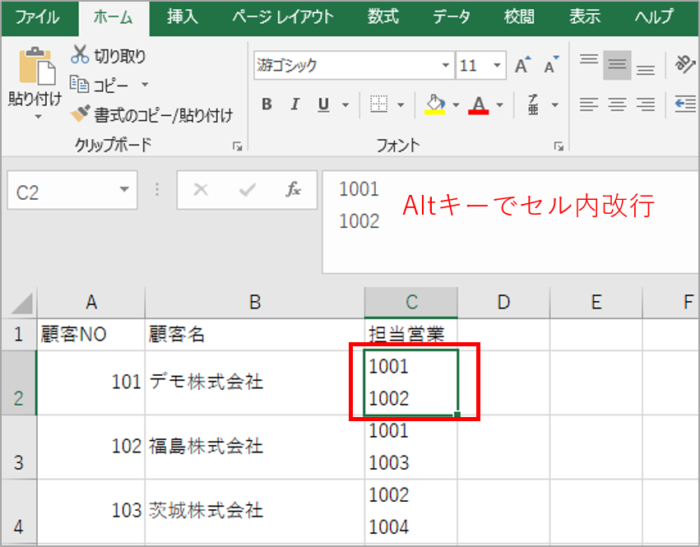700x547 pixels.
Task: Confirm entry with checkmark icon
Action: [247, 190]
